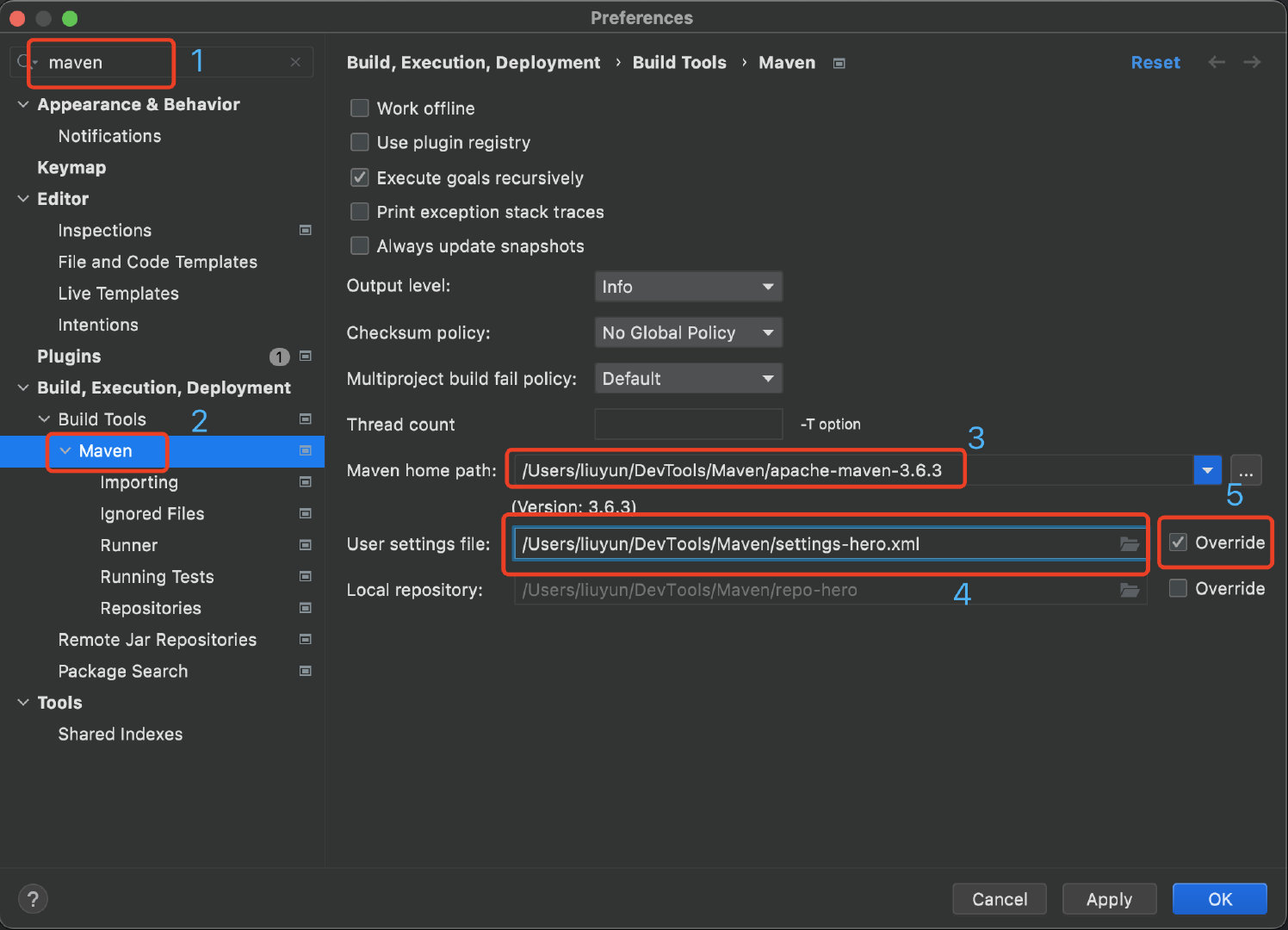The width and height of the screenshot is (1288, 930).
Task: Click Reset link
Action: tap(1155, 62)
